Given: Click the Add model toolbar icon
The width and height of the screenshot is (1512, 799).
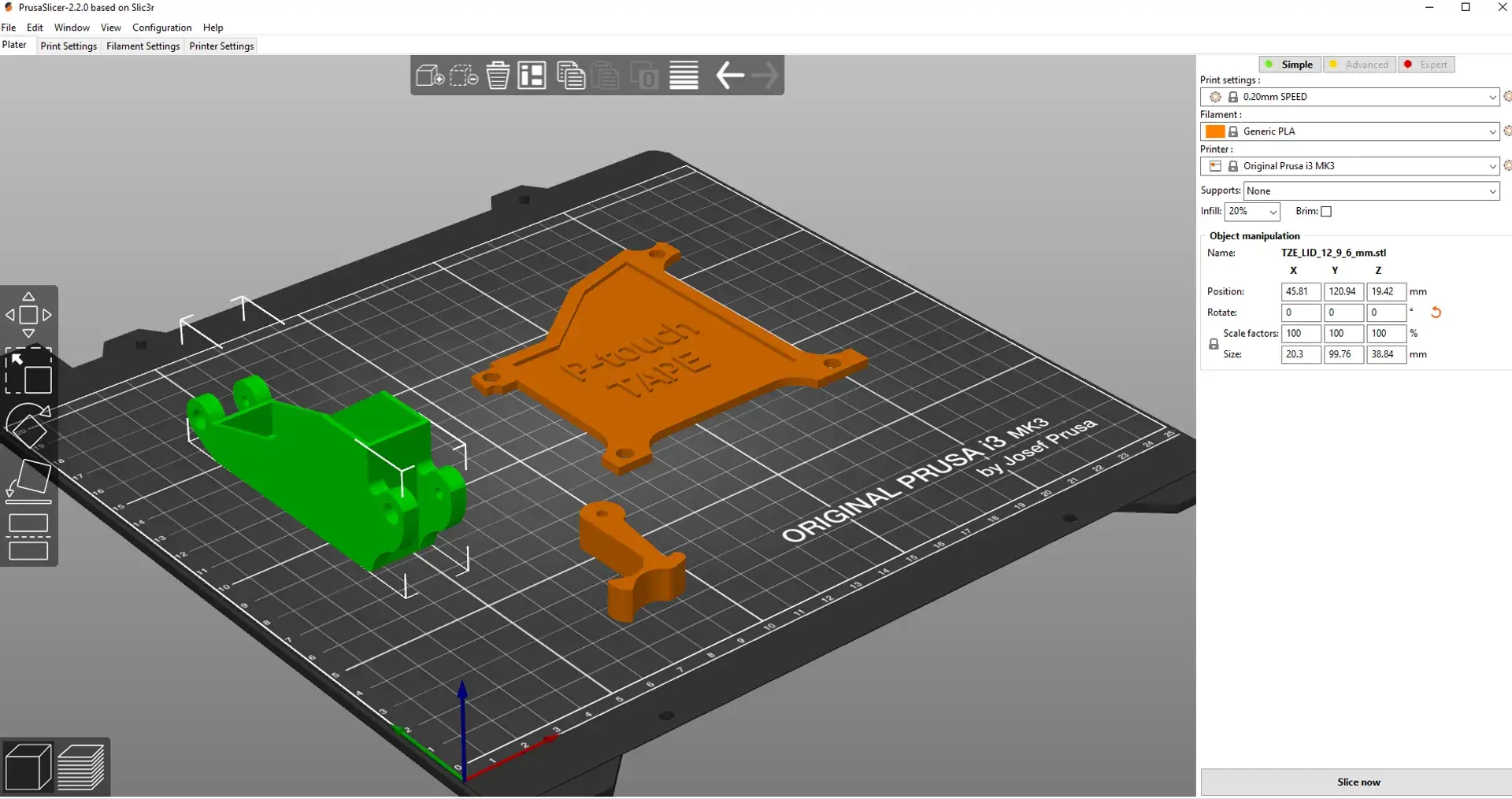Looking at the screenshot, I should click(x=429, y=76).
